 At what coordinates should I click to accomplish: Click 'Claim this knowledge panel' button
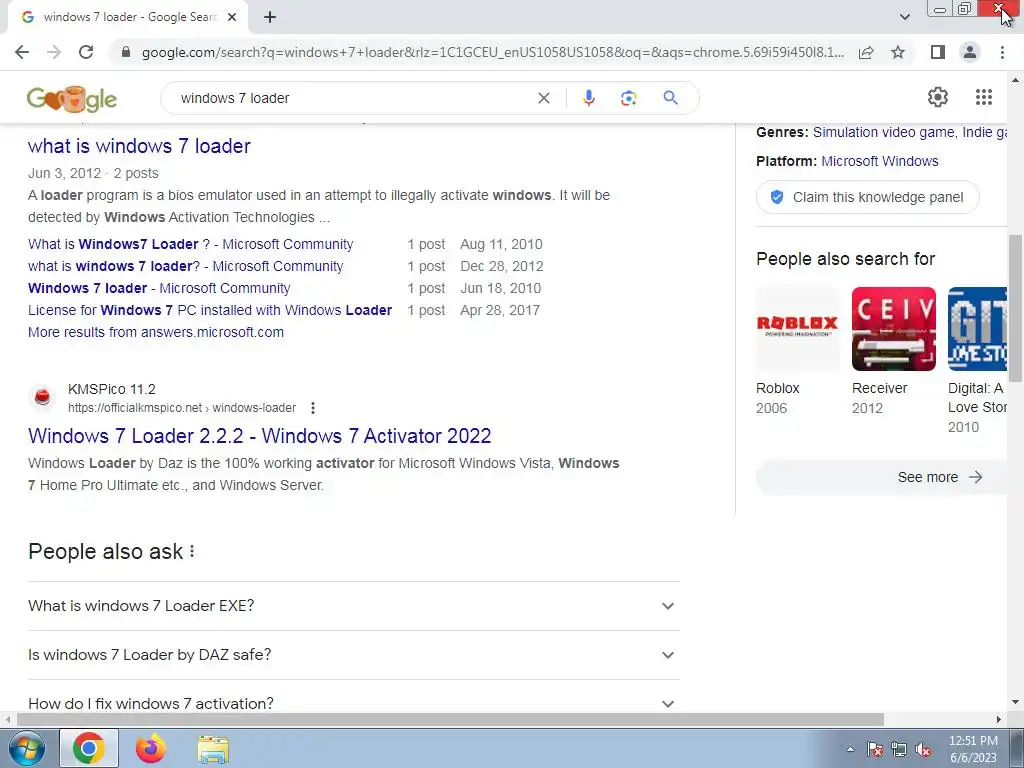tap(868, 197)
